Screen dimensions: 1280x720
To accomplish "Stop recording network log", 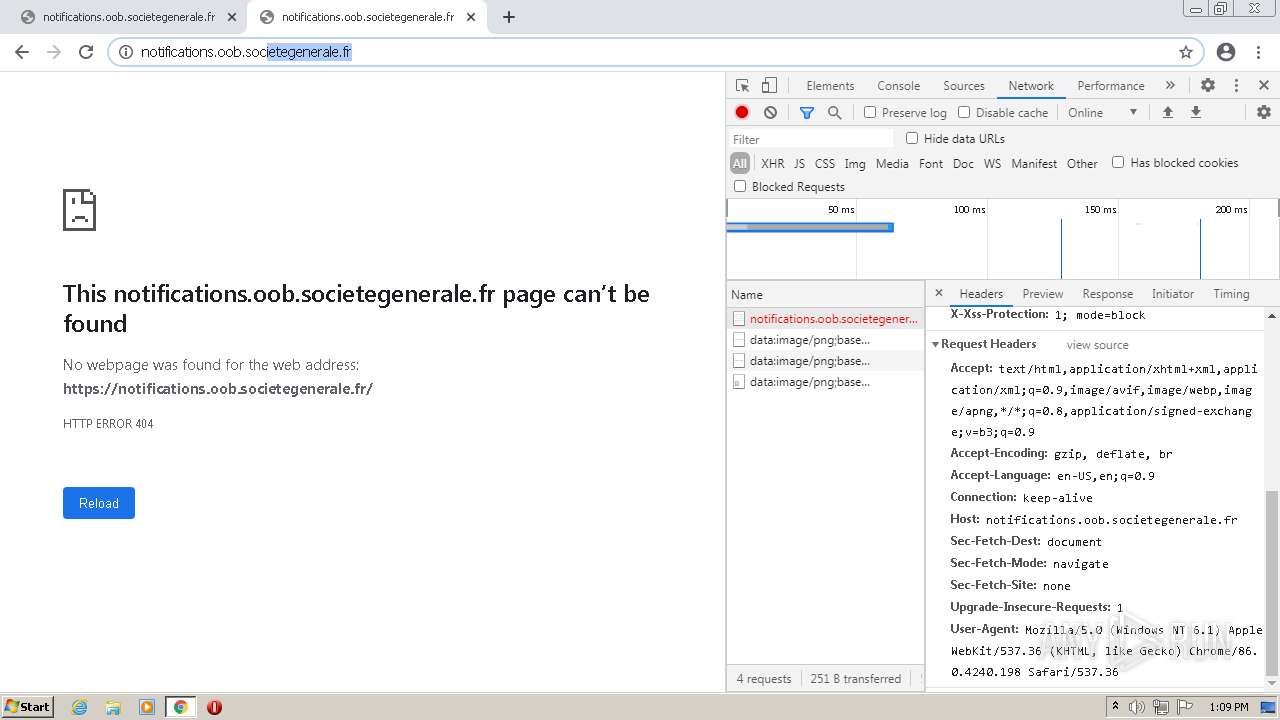I will coord(742,112).
